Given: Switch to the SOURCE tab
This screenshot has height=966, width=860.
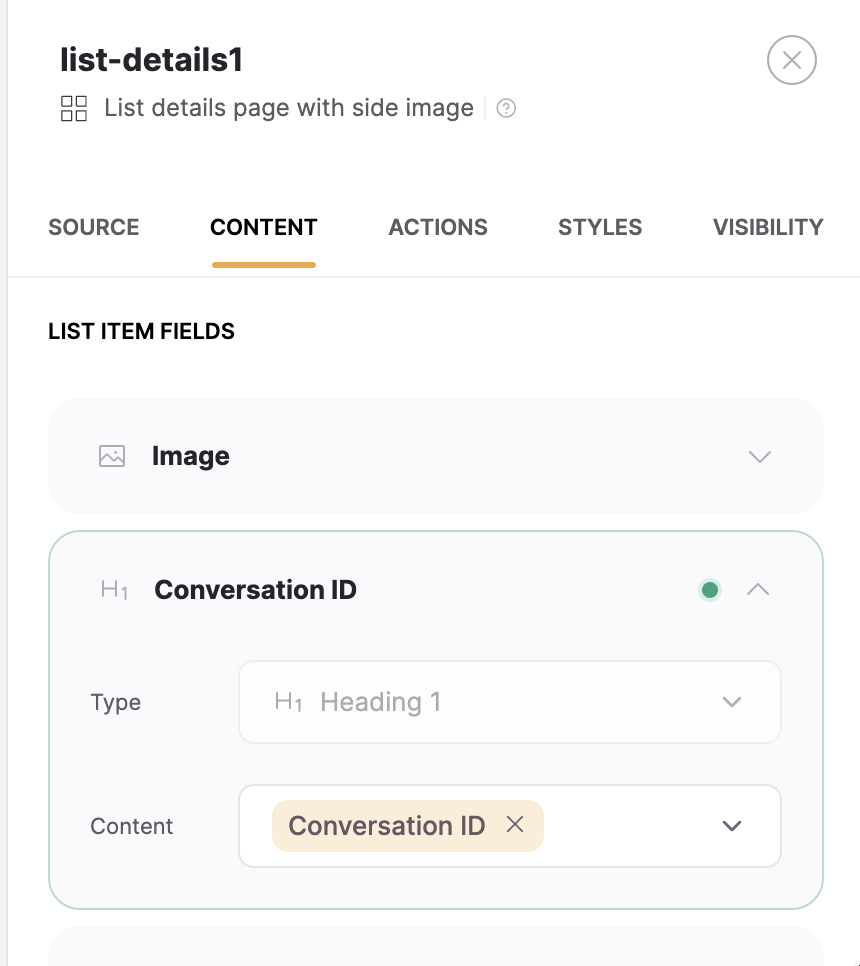Looking at the screenshot, I should coord(93,227).
